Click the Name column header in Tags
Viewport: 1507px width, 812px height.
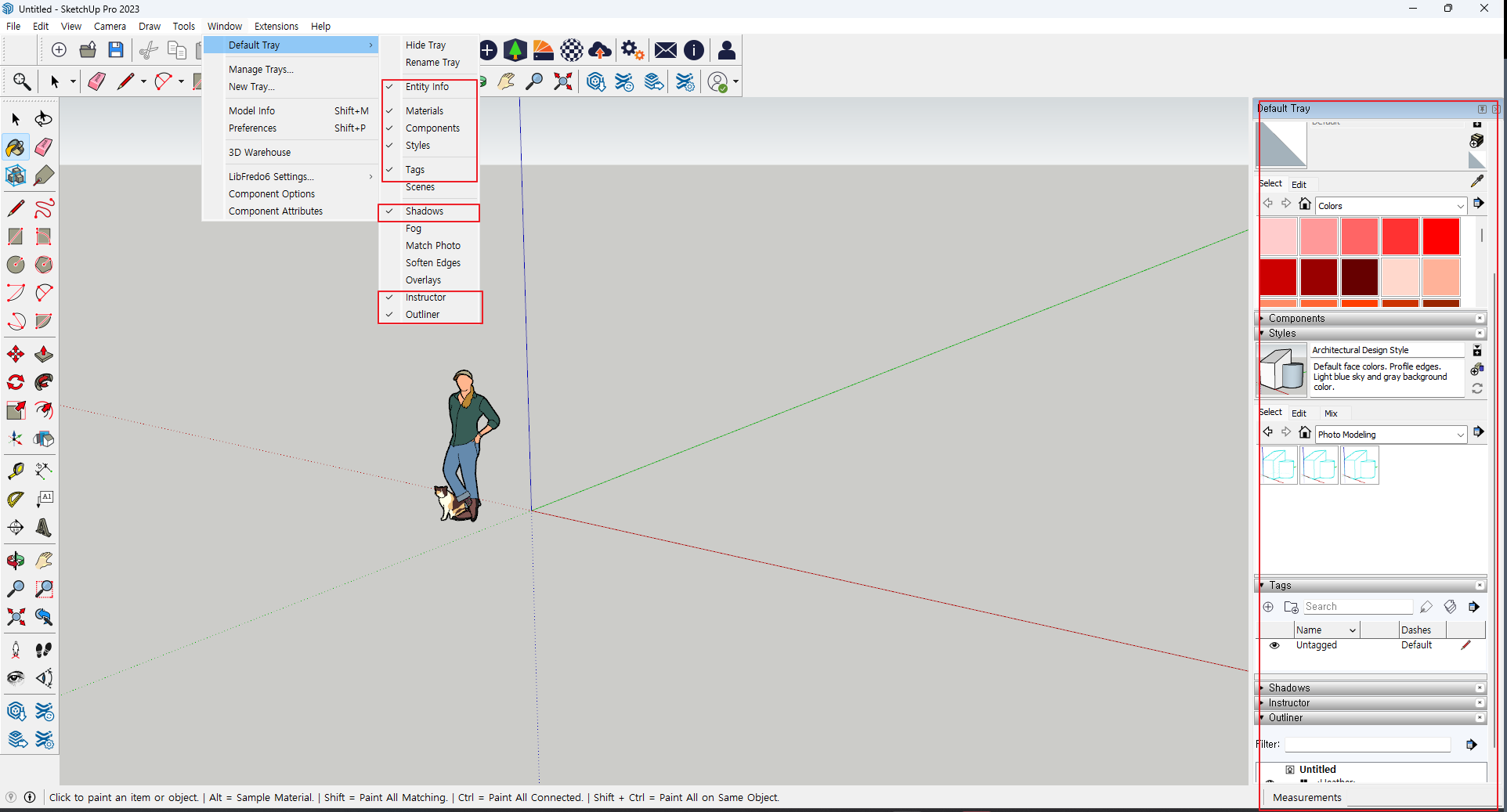coord(1326,630)
